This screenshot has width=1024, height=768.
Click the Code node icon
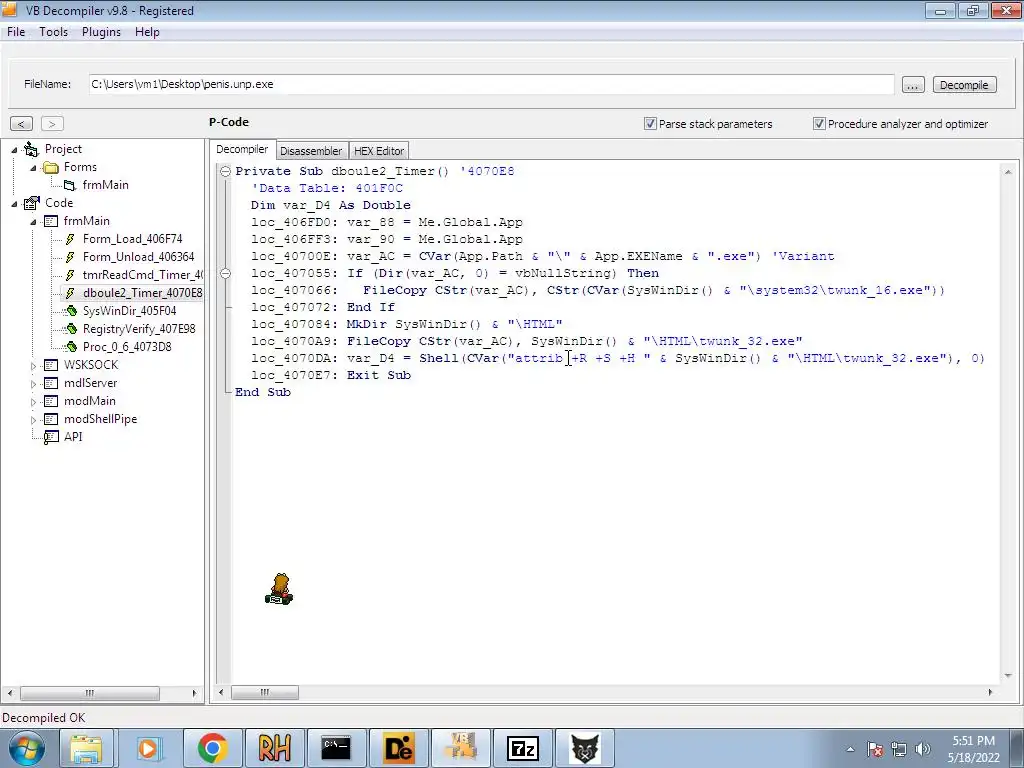tap(31, 203)
